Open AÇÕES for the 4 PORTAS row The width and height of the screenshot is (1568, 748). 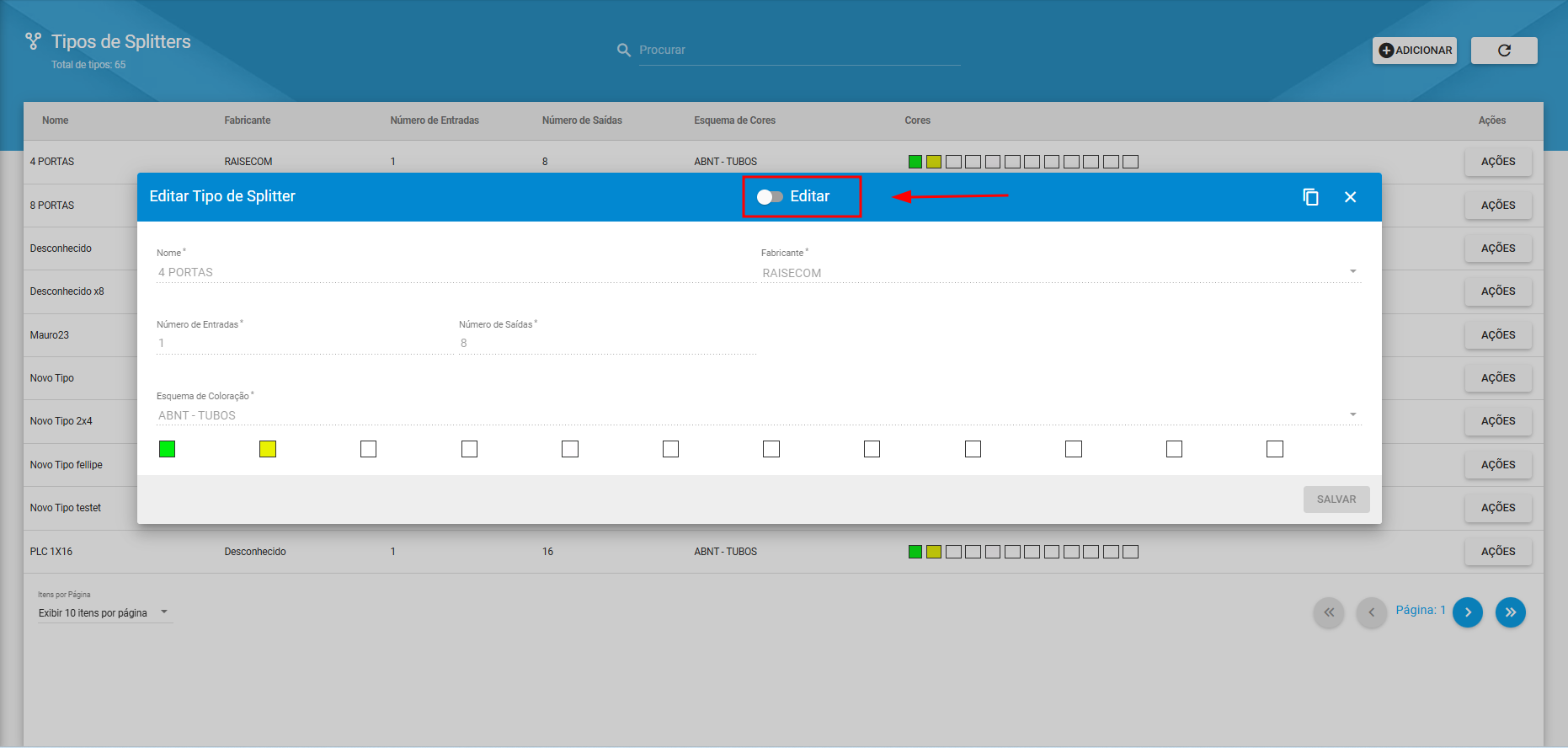pos(1498,162)
